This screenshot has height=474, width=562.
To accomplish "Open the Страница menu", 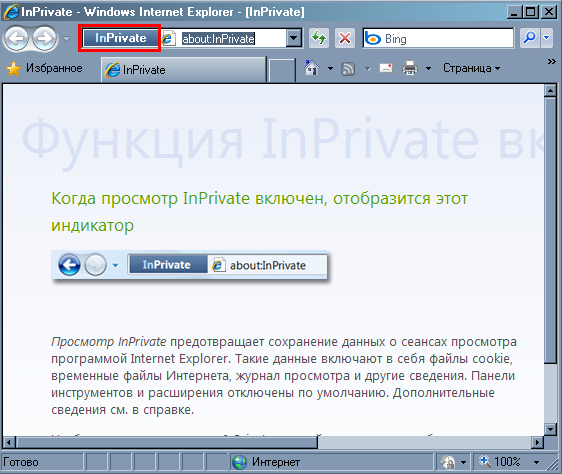I will pos(471,68).
